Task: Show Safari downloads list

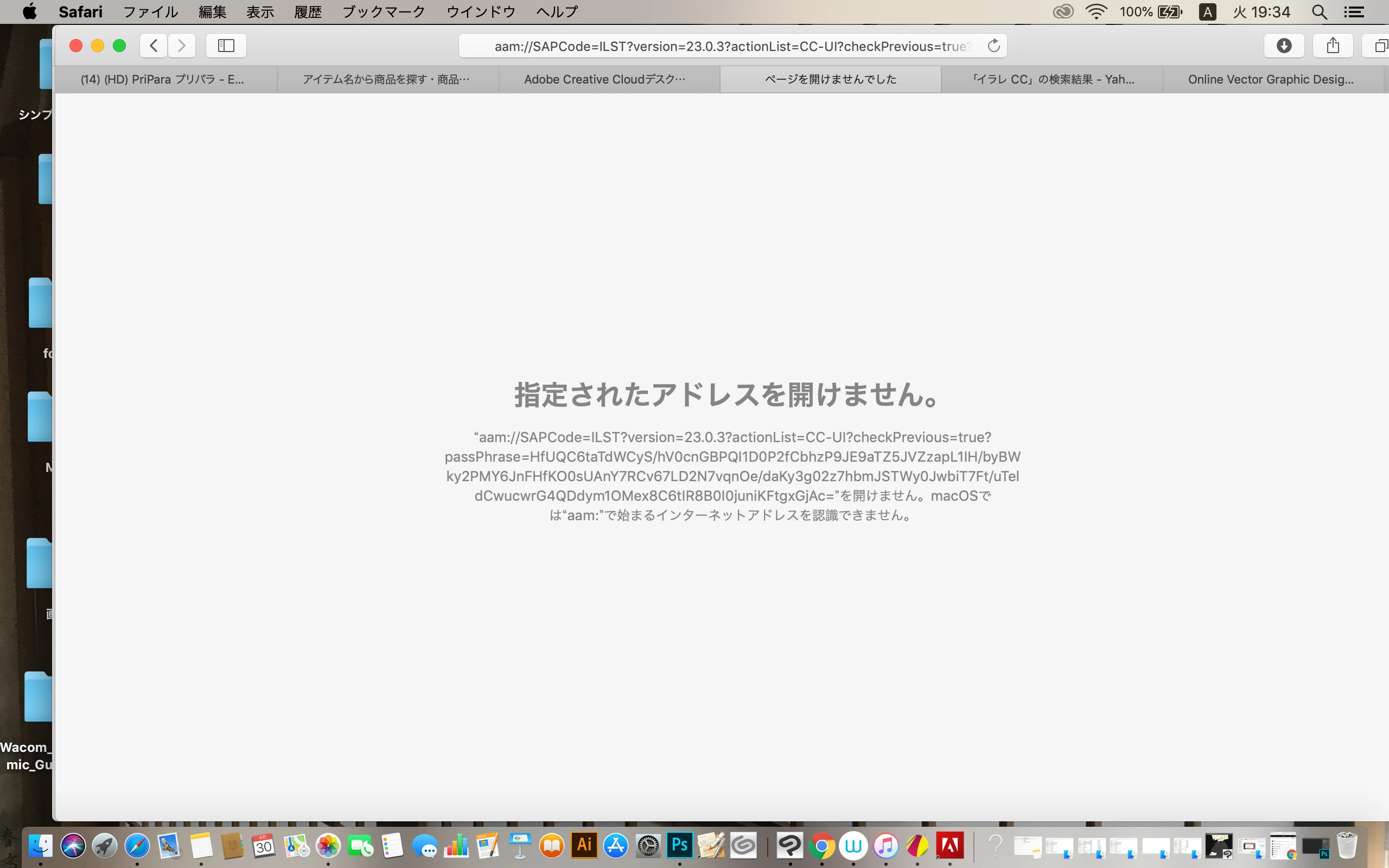Action: click(x=1284, y=46)
